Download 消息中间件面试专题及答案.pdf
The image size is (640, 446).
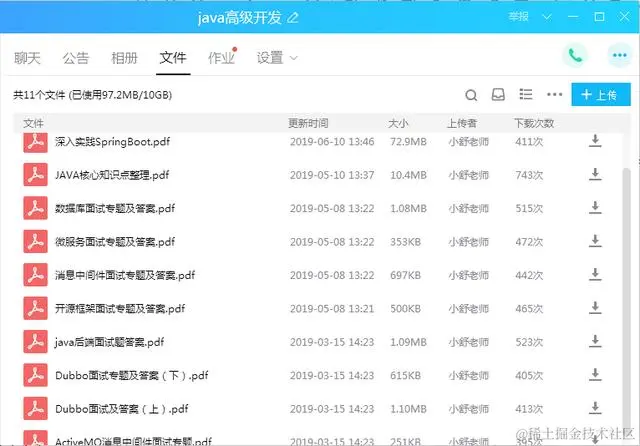(x=595, y=275)
